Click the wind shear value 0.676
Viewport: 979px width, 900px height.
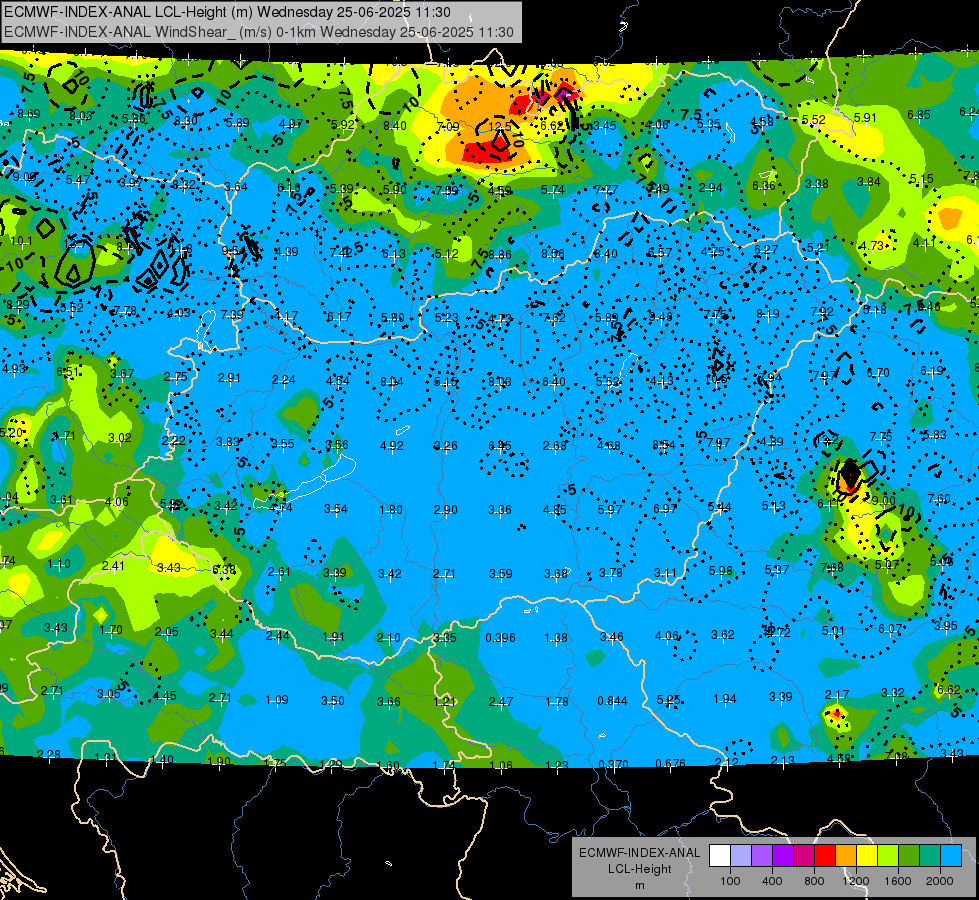671,763
